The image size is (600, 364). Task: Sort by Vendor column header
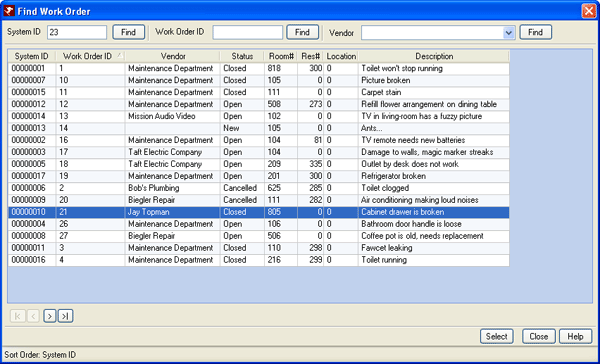(173, 56)
